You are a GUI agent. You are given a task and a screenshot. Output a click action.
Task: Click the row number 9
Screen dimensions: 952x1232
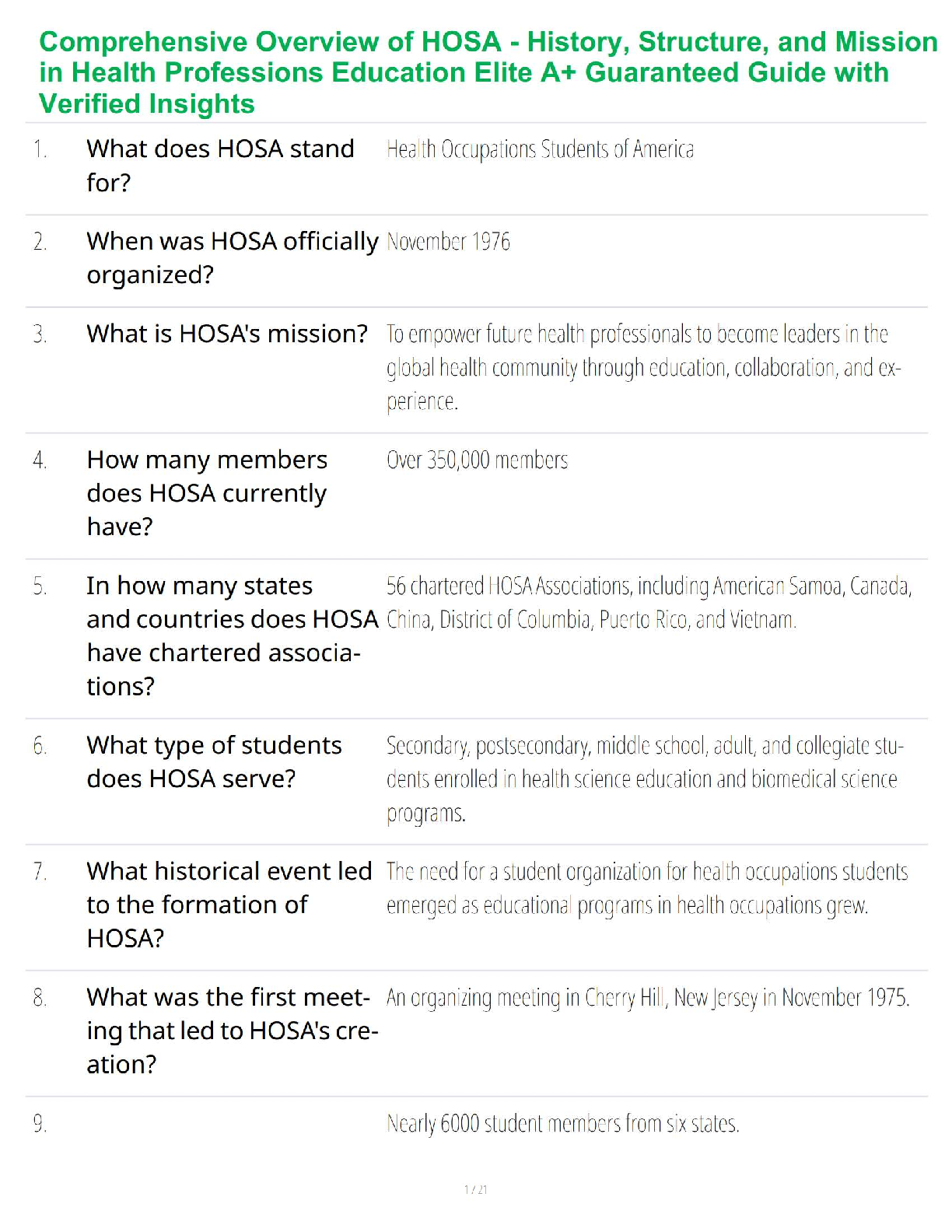(x=40, y=1124)
